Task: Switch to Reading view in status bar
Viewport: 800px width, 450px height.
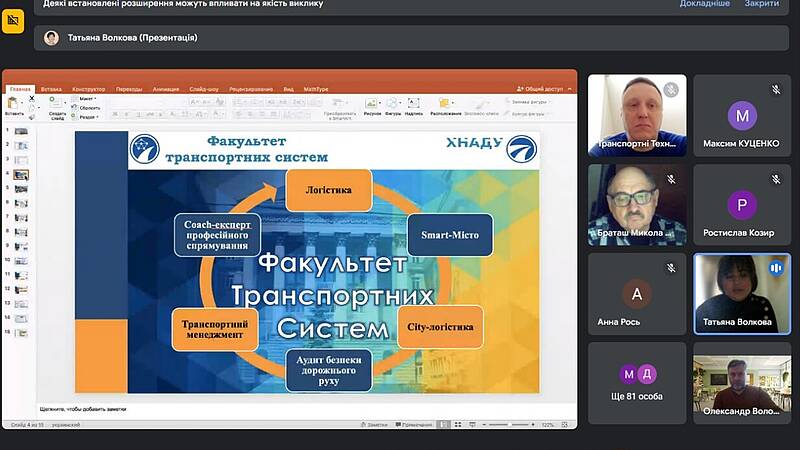Action: (x=472, y=424)
